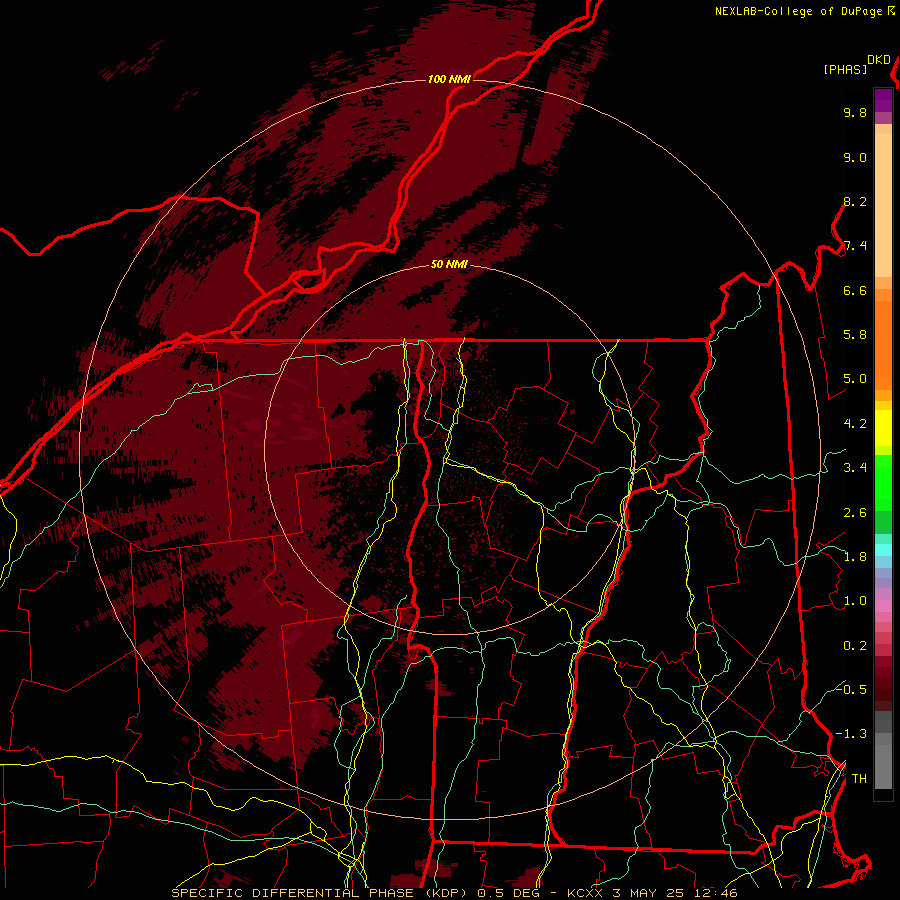Click the yellow segment of the color bar

[x=883, y=428]
